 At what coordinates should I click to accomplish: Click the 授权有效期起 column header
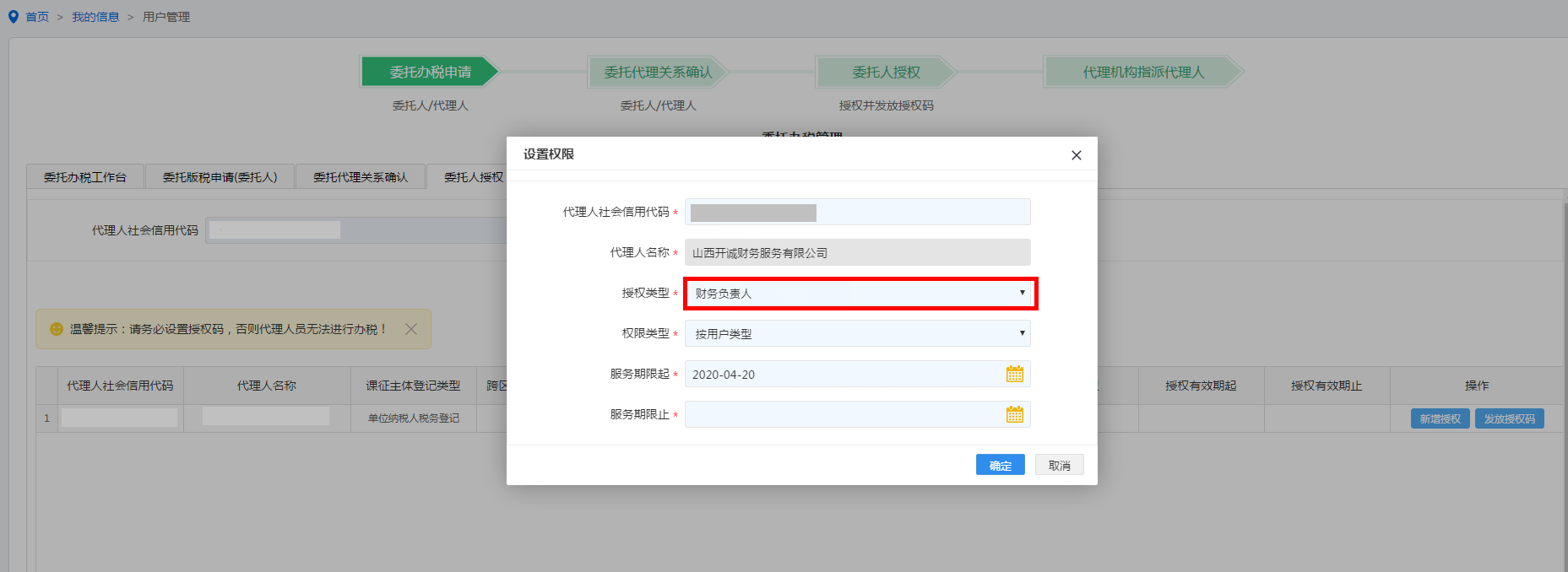tap(1201, 386)
